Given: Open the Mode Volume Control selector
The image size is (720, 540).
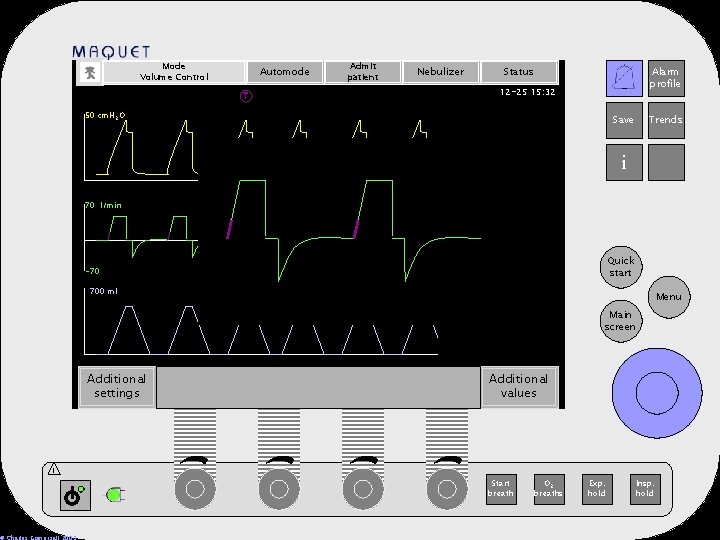Looking at the screenshot, I should coord(174,72).
